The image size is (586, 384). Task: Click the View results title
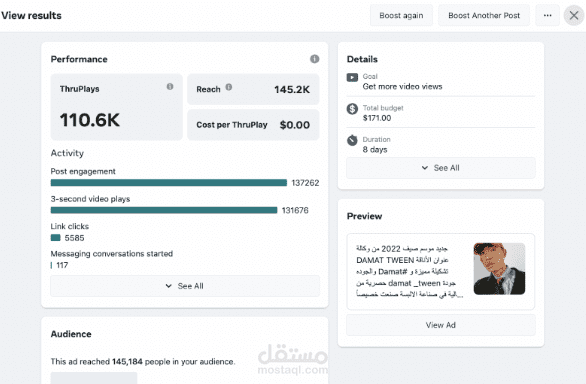[31, 15]
